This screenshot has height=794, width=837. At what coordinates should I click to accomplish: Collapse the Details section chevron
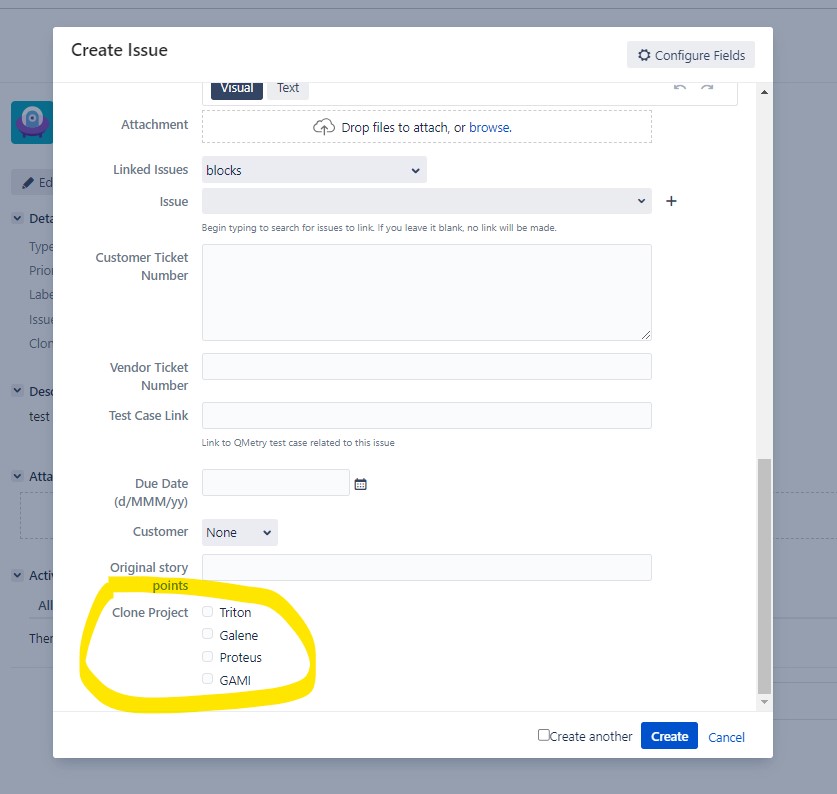point(16,218)
